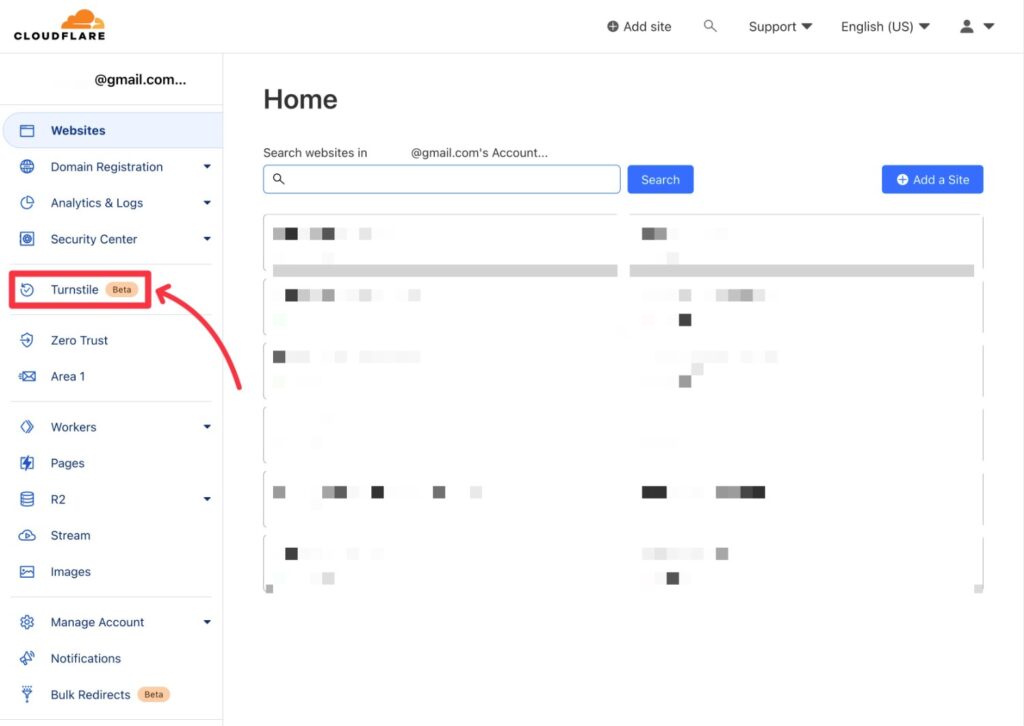This screenshot has width=1024, height=726.
Task: Click the user profile person icon
Action: pos(964,26)
